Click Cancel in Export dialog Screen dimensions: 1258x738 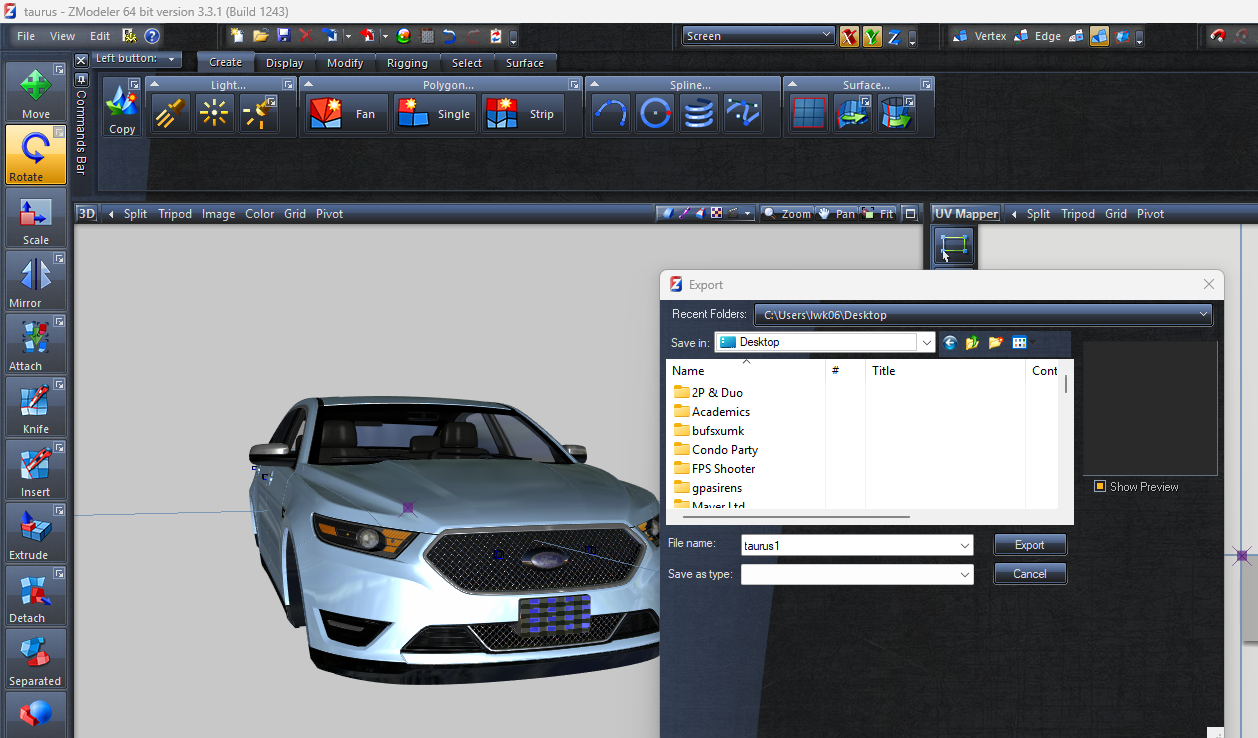click(x=1030, y=574)
